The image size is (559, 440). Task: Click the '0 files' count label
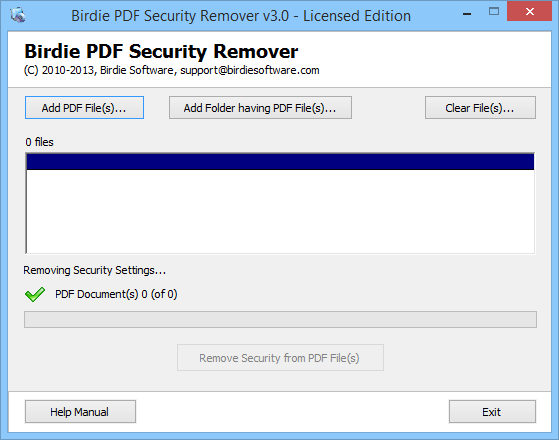39,142
